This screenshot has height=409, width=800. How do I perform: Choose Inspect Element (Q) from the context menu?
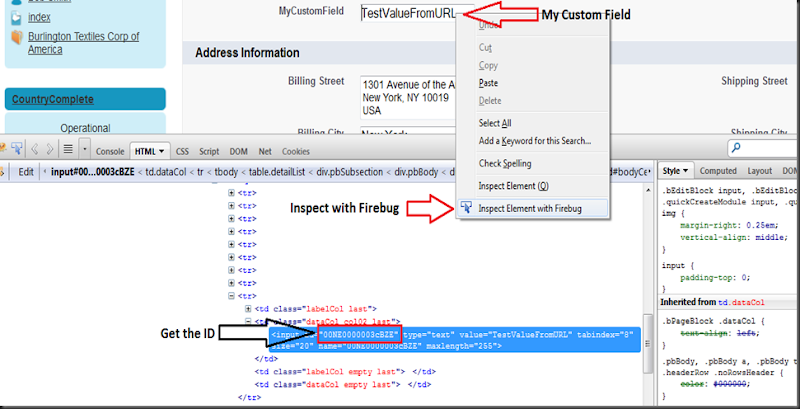pyautogui.click(x=513, y=186)
